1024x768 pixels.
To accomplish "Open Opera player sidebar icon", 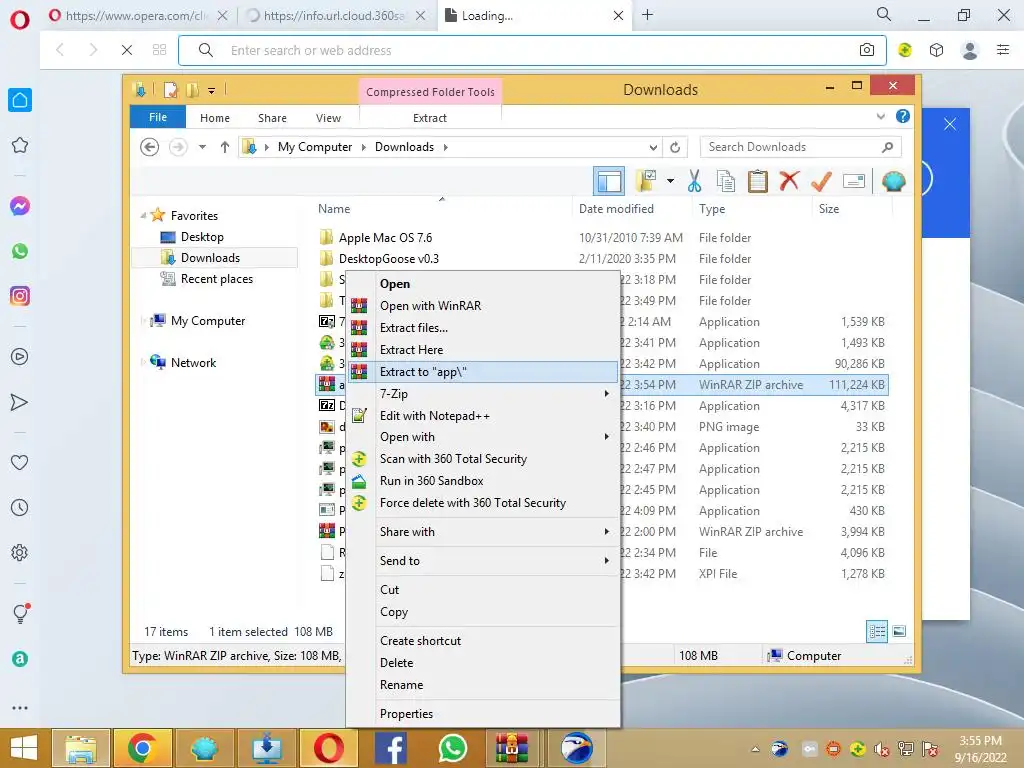I will [20, 357].
